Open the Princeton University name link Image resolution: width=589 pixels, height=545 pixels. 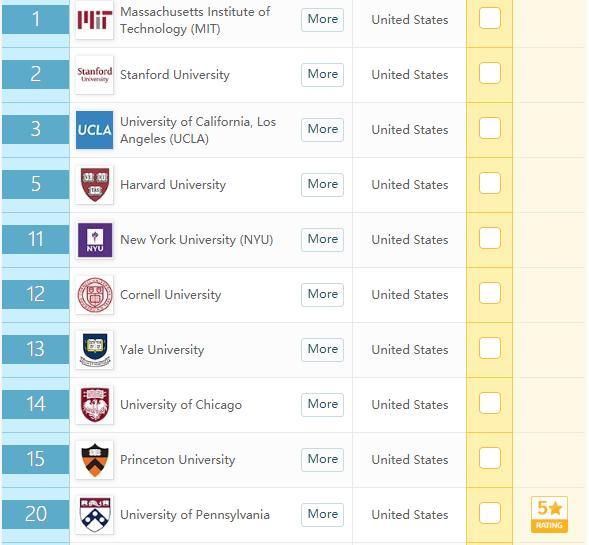[178, 460]
